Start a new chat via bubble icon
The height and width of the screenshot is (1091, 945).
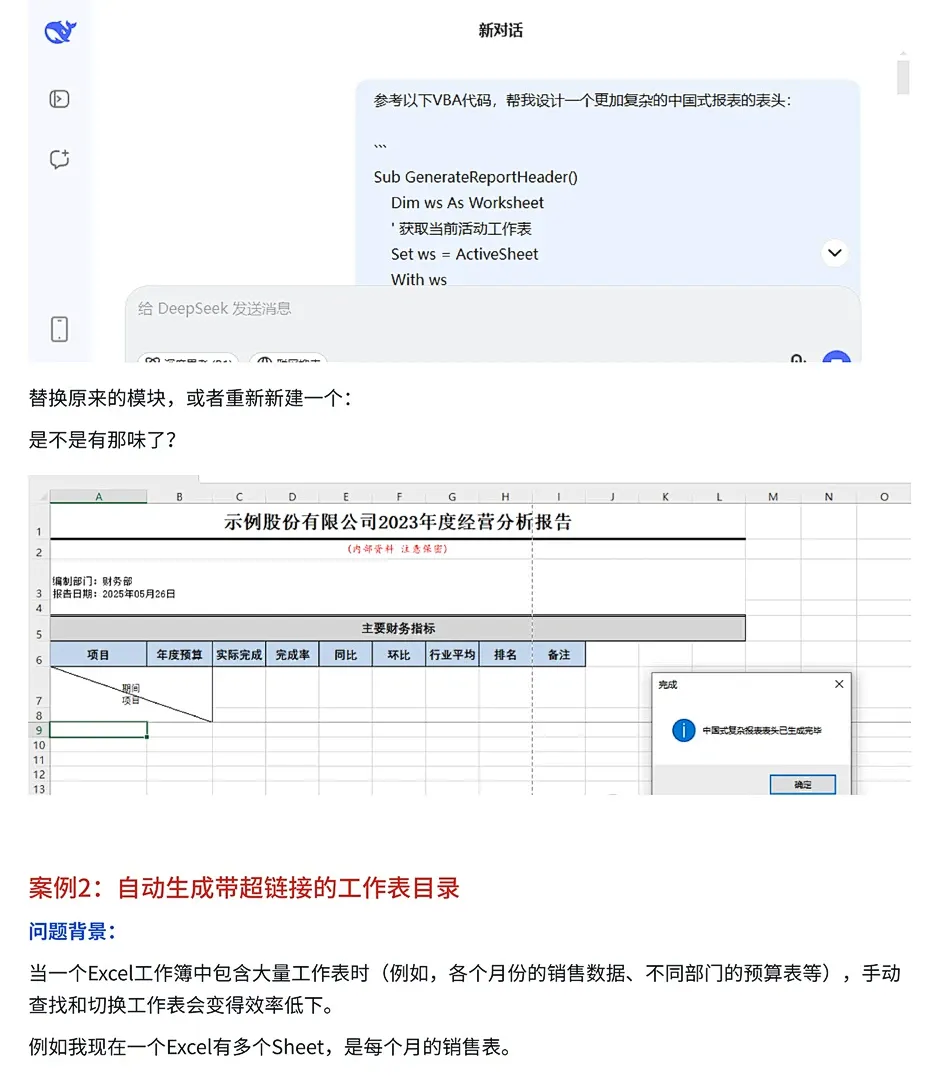point(60,159)
